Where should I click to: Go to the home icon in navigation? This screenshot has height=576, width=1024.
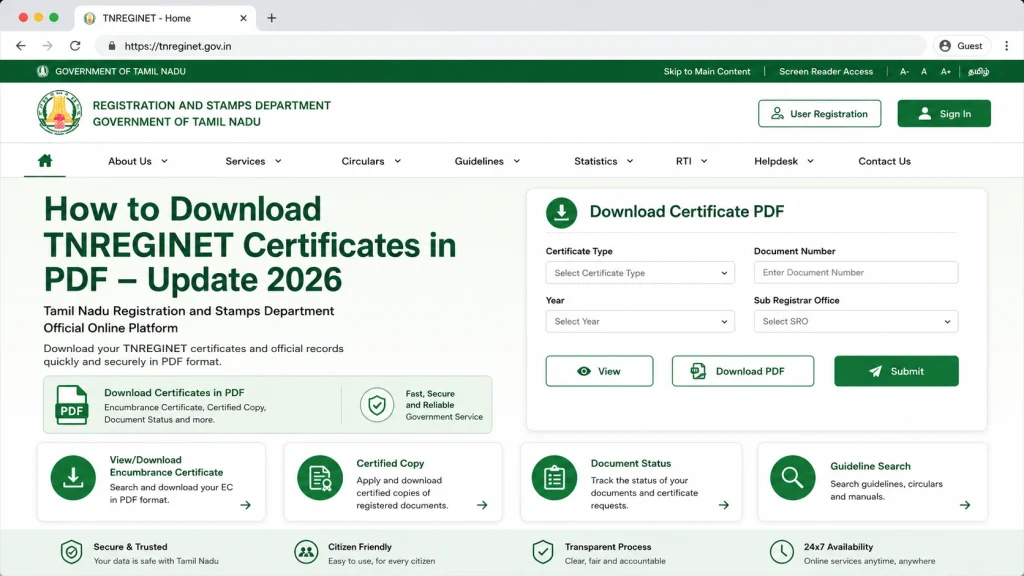pyautogui.click(x=44, y=161)
